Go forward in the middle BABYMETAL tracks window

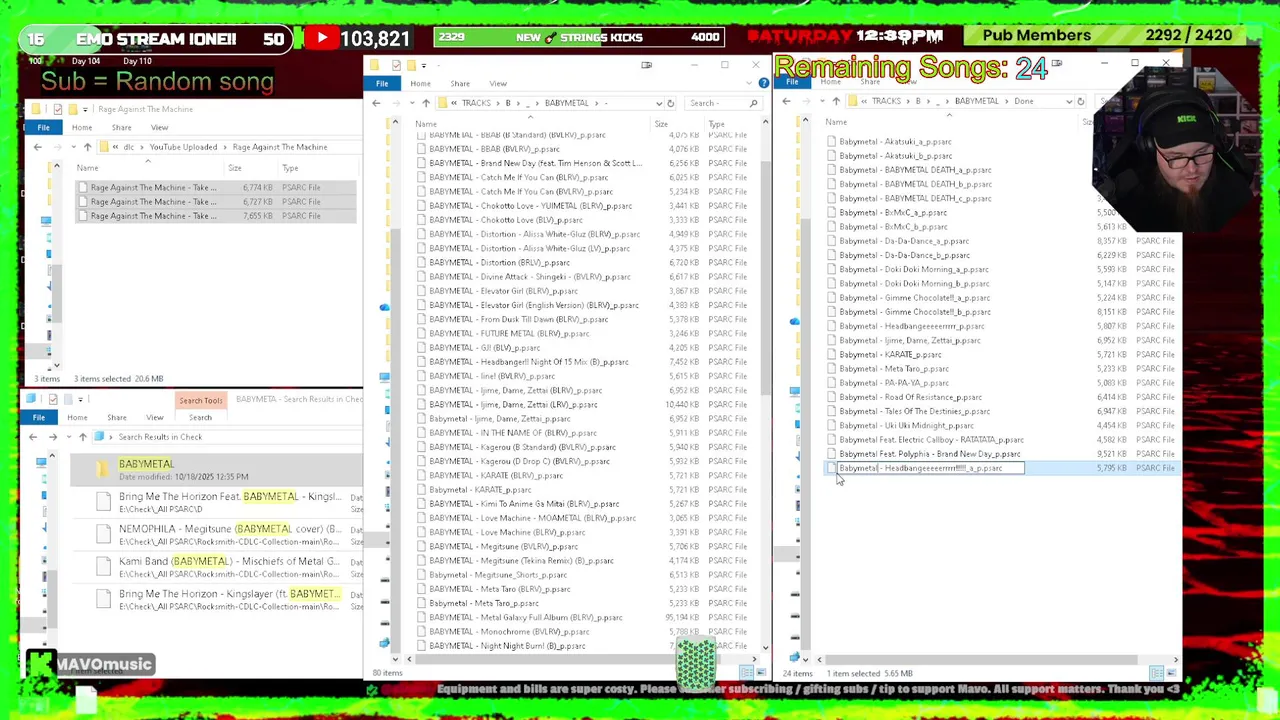(394, 103)
